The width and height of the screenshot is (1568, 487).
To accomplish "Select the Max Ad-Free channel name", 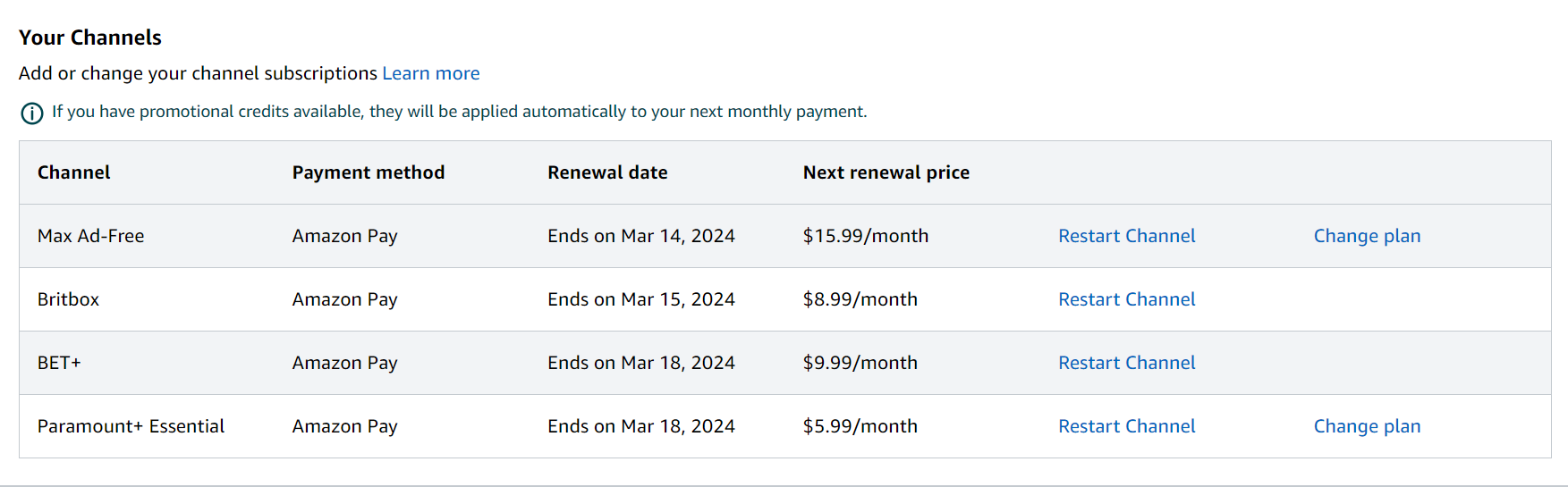I will (90, 236).
